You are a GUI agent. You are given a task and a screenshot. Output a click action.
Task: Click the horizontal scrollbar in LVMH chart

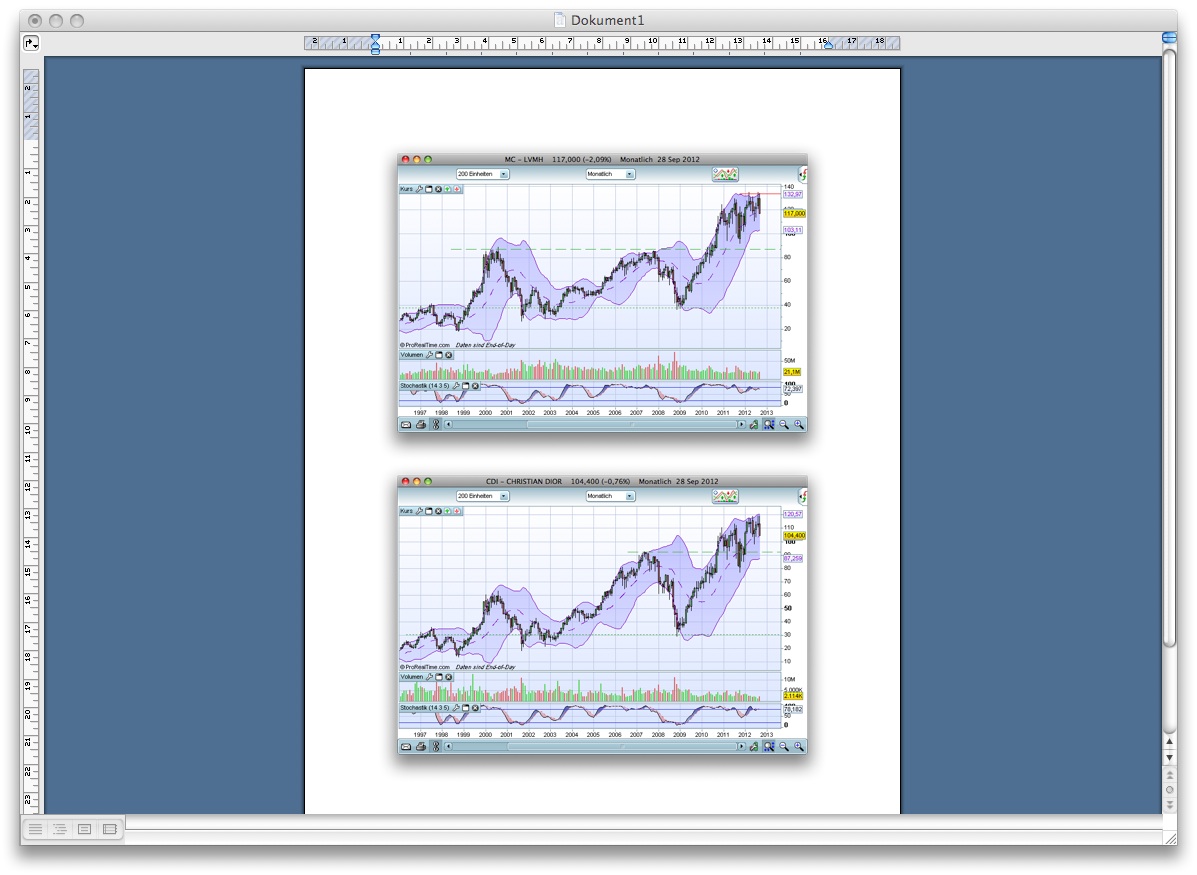pos(632,425)
